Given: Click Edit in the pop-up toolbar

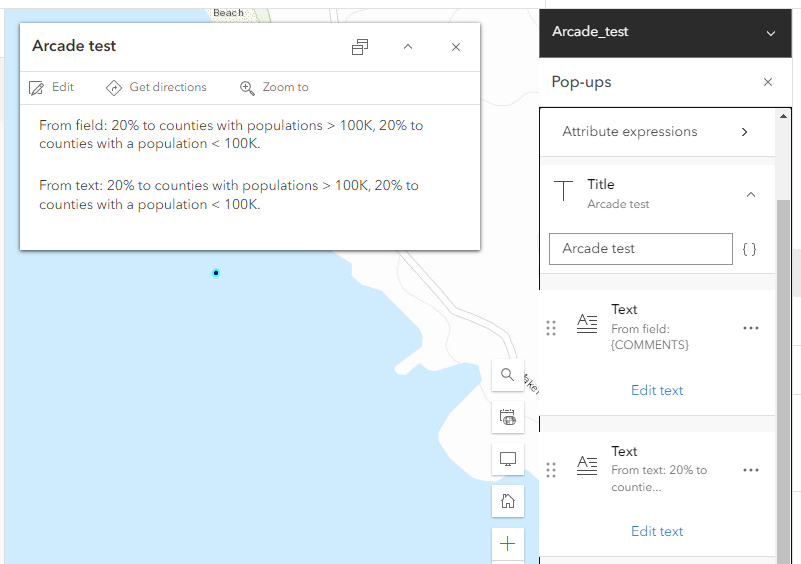Looking at the screenshot, I should coord(52,88).
